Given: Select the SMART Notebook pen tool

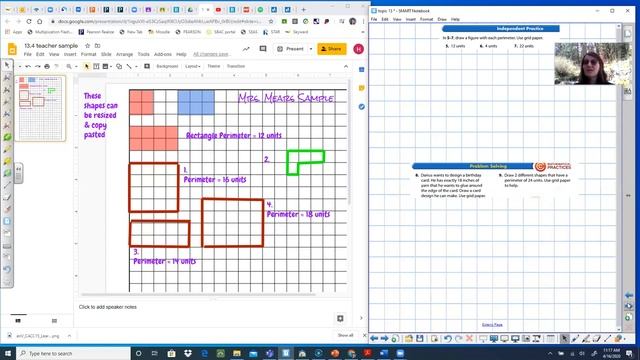Looking at the screenshot, I should [x=575, y=338].
